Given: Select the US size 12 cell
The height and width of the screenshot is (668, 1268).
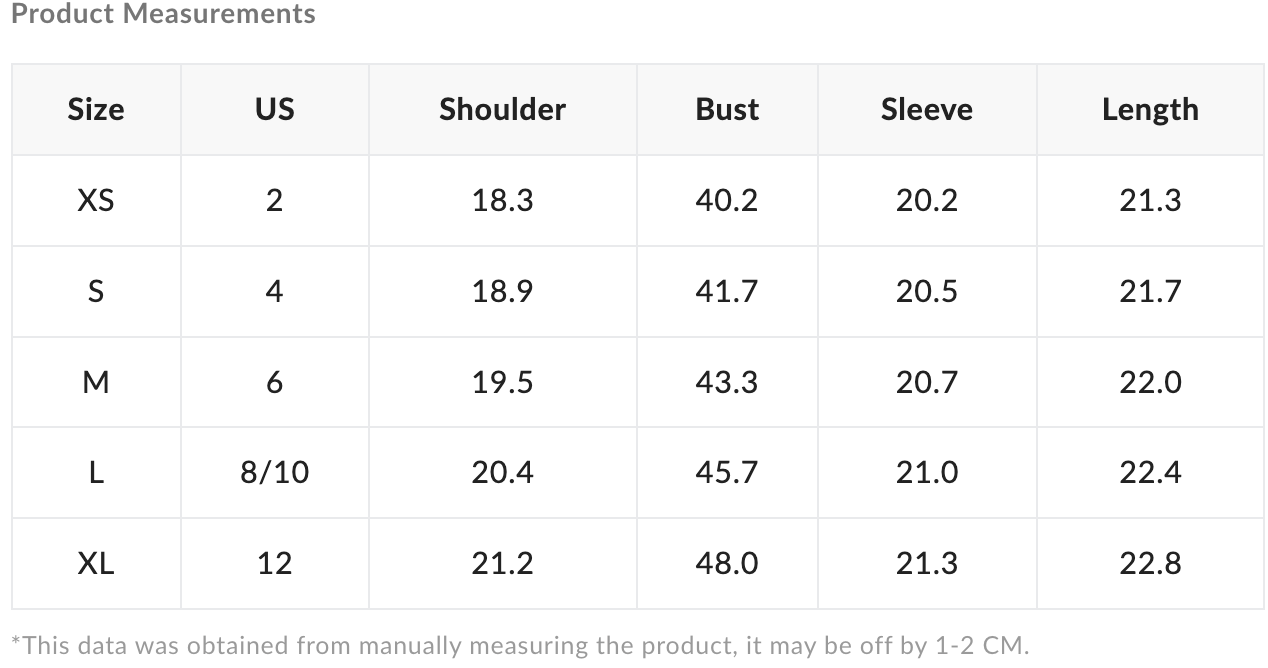Looking at the screenshot, I should tap(274, 563).
